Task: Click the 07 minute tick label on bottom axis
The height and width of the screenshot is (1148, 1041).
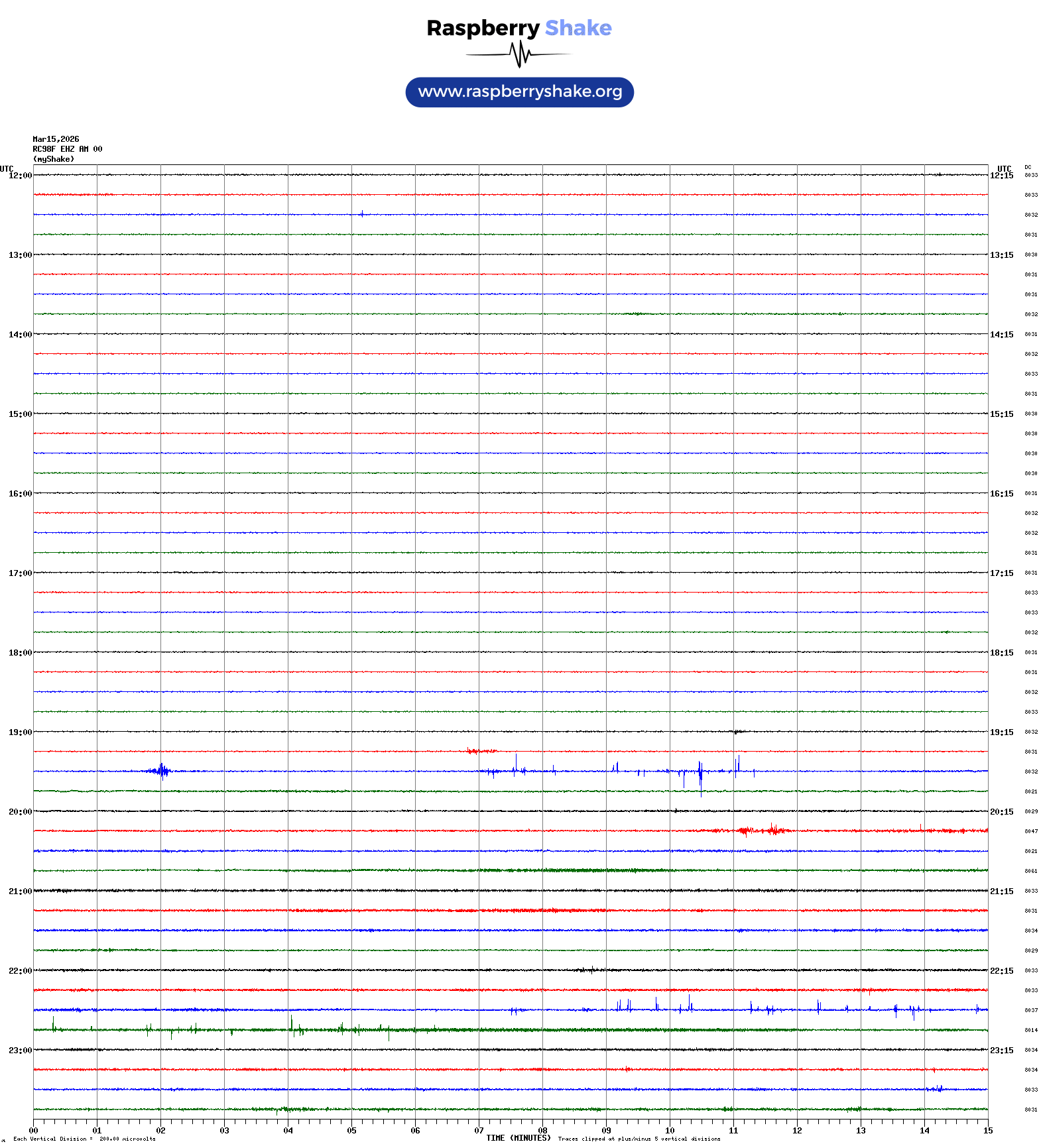Action: click(x=479, y=1131)
